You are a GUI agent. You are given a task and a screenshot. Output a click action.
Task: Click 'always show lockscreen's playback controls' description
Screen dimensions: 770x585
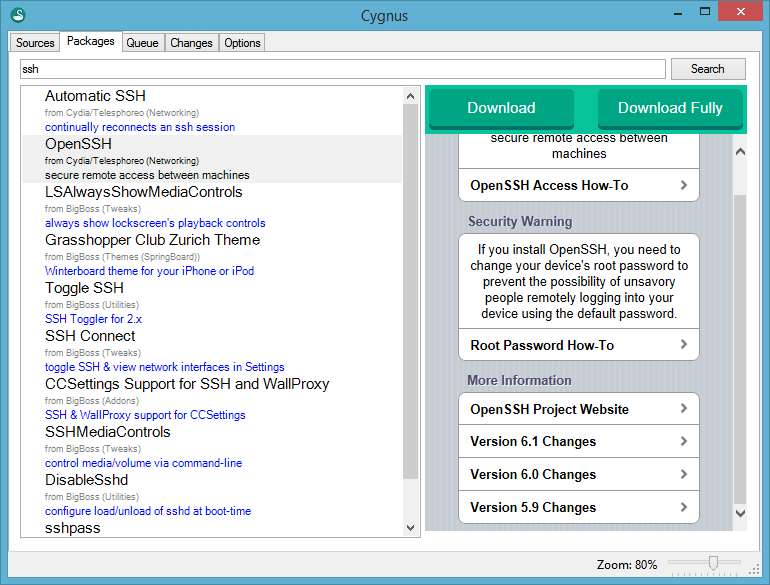(x=155, y=223)
